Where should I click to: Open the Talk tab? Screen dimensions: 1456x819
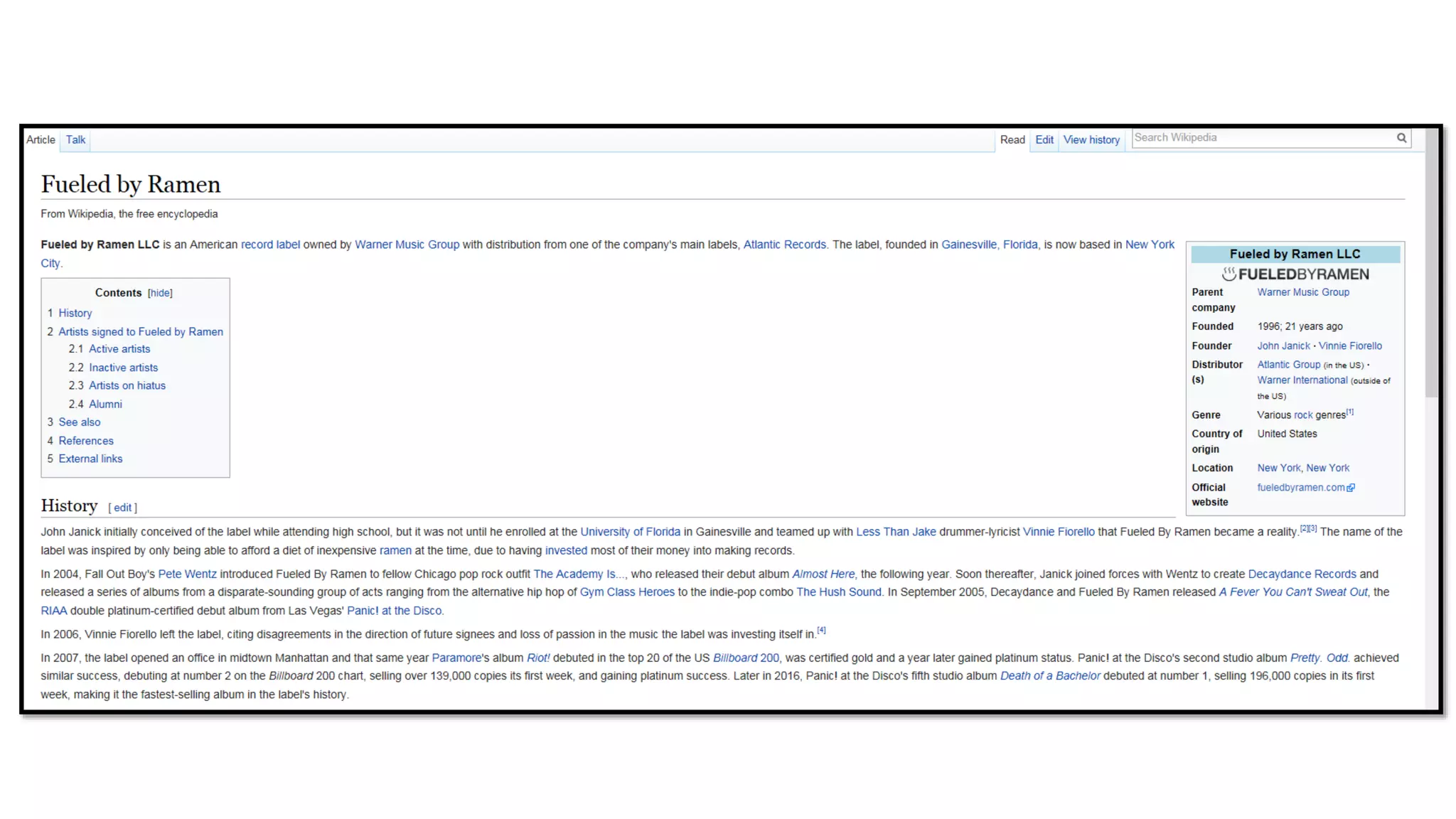pos(75,139)
